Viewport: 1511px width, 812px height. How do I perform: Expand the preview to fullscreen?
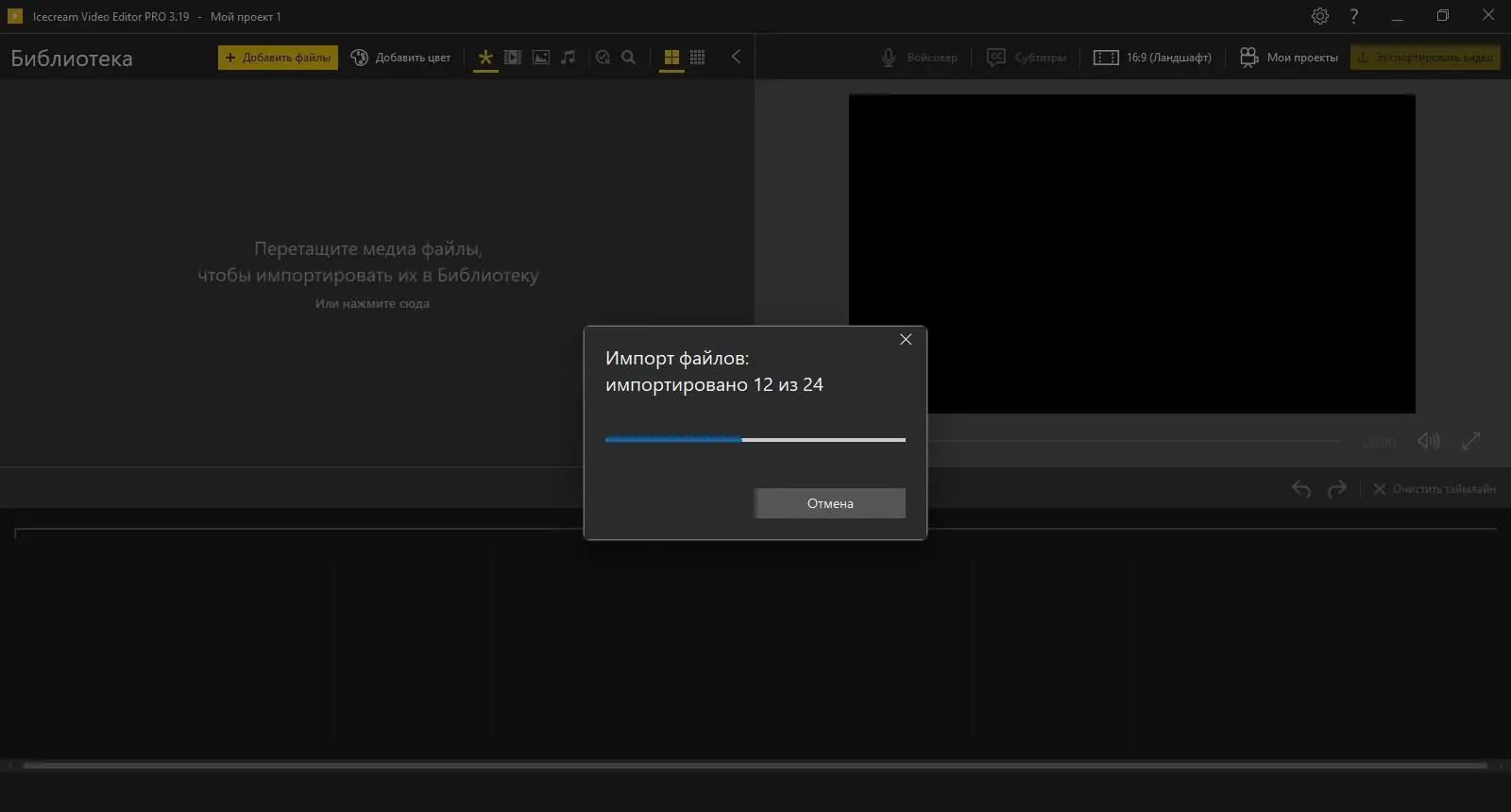(x=1471, y=441)
